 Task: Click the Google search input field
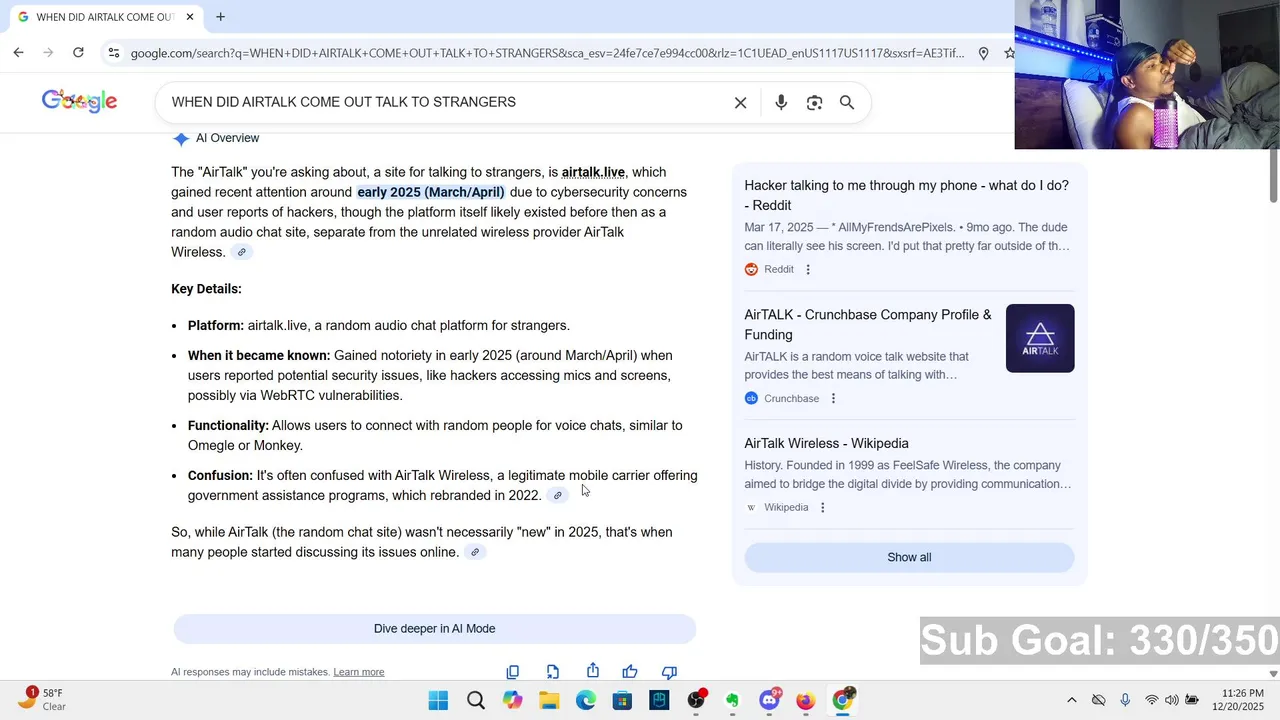tap(450, 102)
